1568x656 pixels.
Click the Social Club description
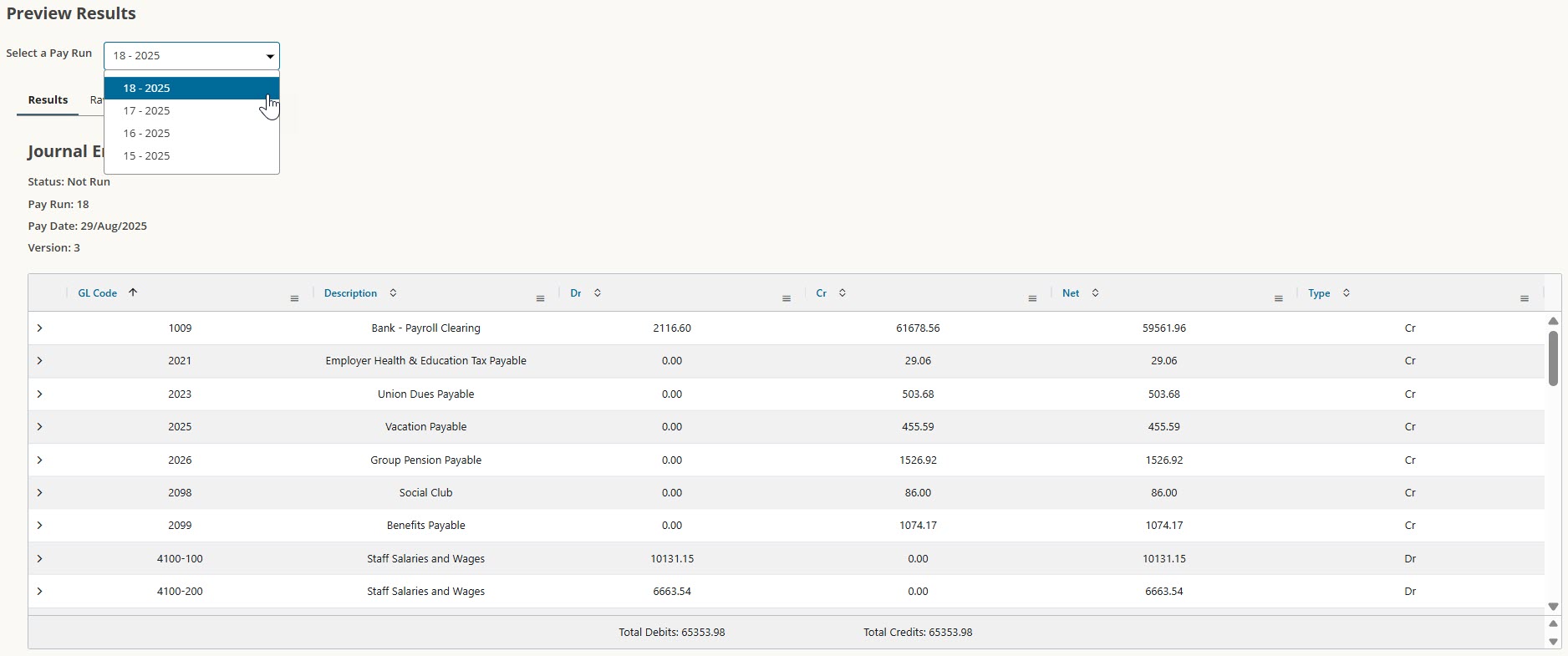tap(425, 492)
